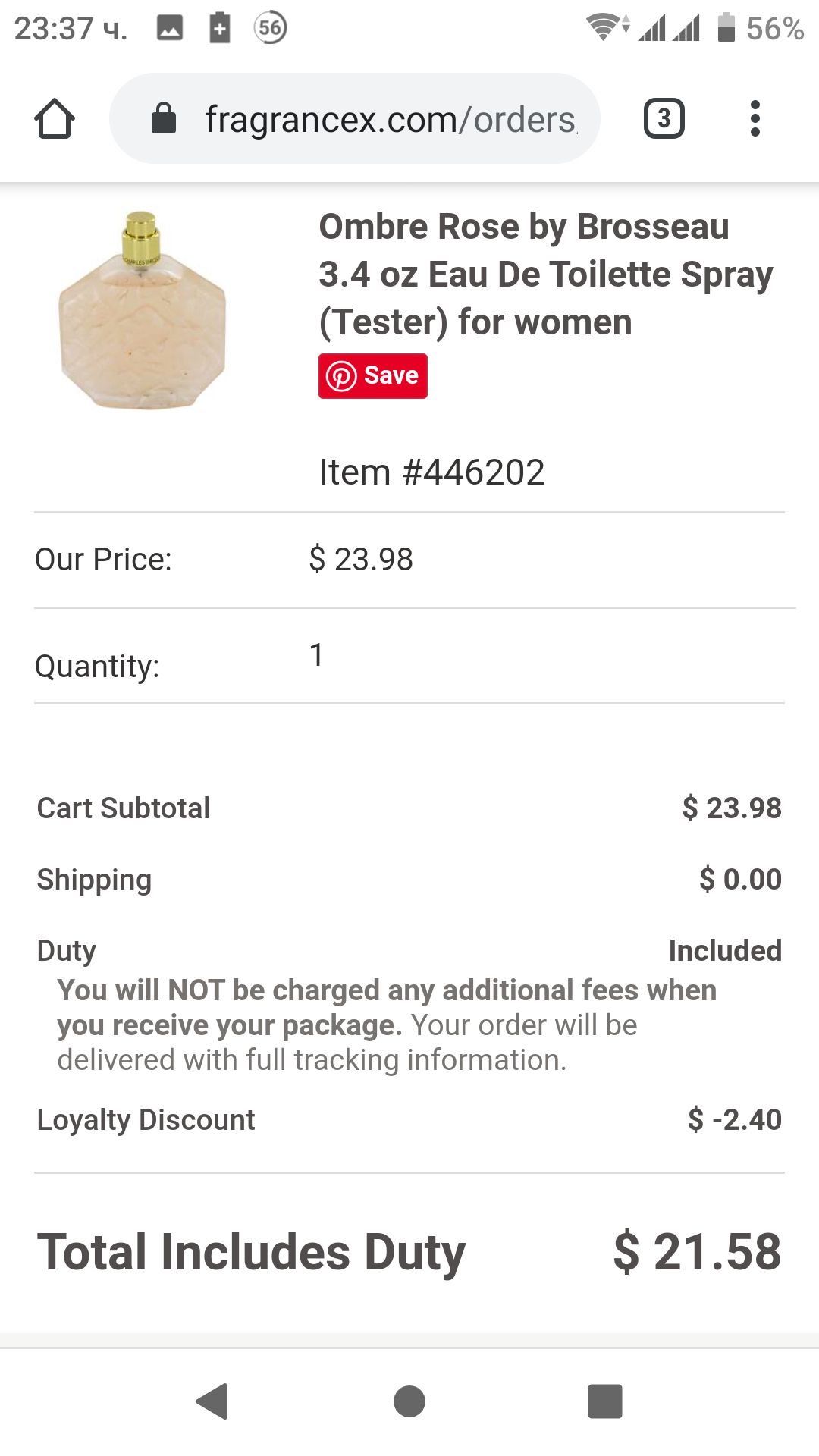The height and width of the screenshot is (1456, 819).
Task: Tap the browser home icon
Action: pos(55,119)
